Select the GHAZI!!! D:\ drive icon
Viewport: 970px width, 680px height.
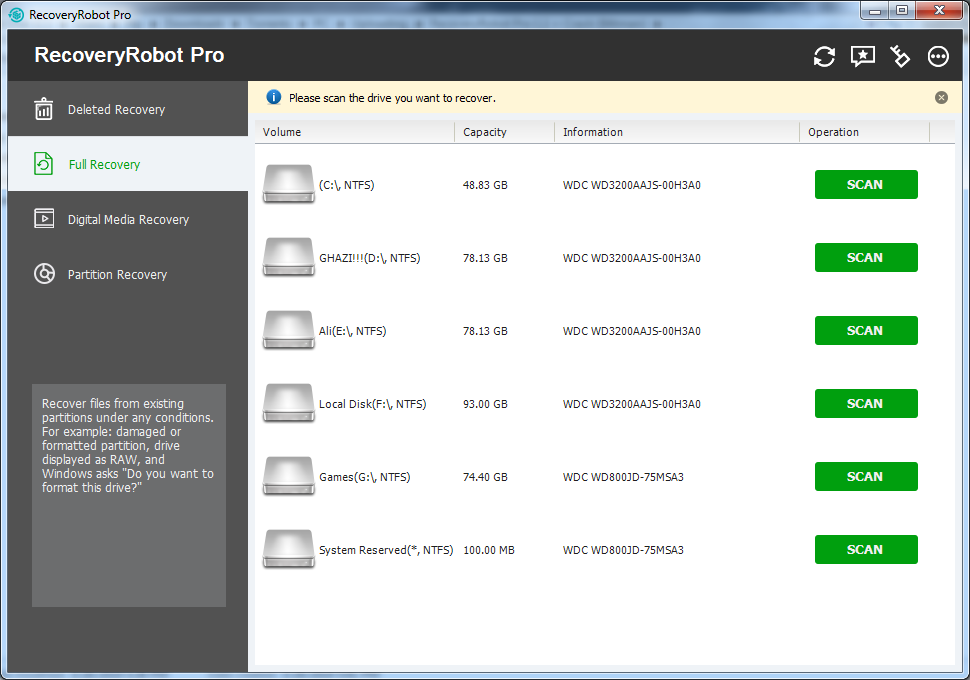click(288, 257)
